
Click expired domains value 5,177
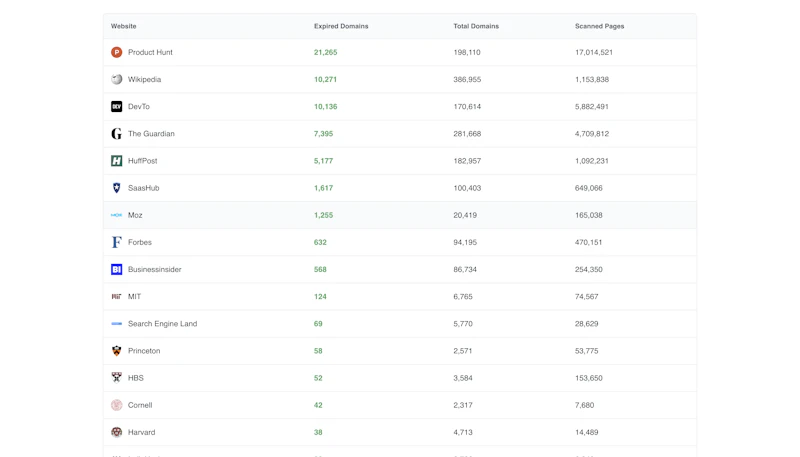click(323, 161)
